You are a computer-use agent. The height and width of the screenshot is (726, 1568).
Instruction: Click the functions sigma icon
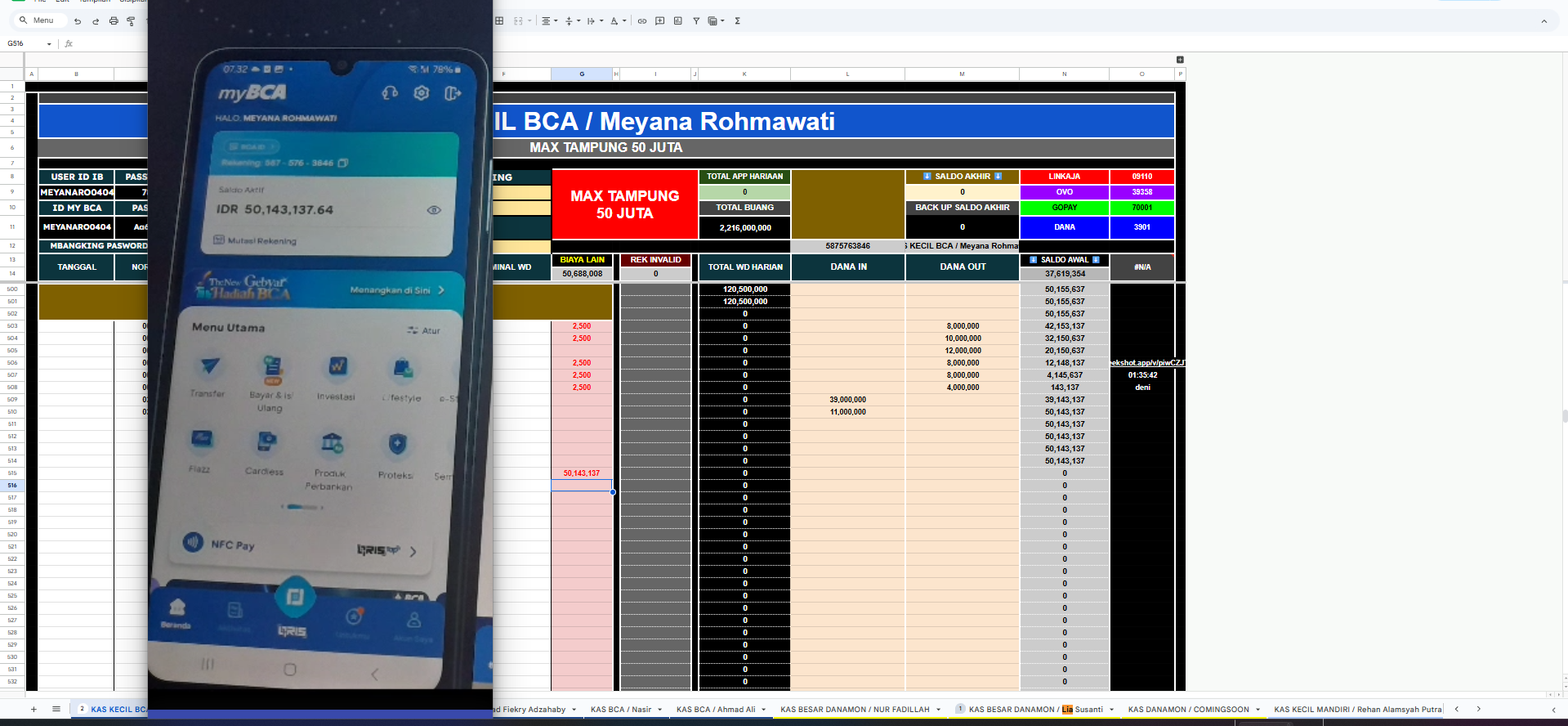click(737, 21)
